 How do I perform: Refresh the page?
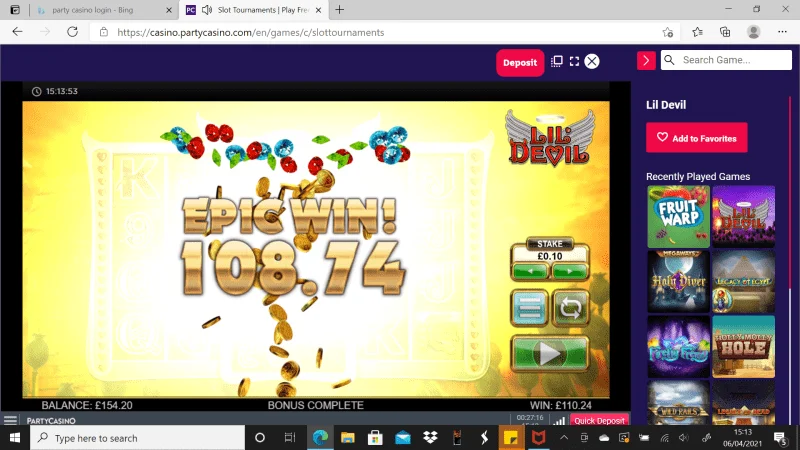(72, 32)
